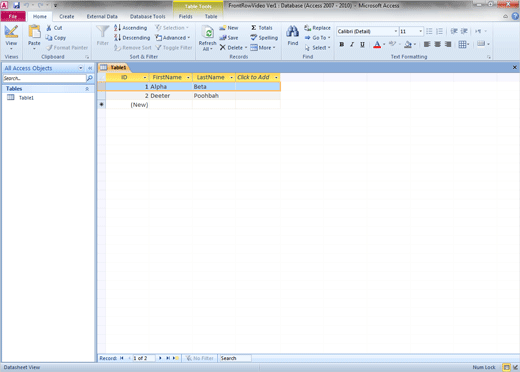Run the Spelling check
Viewport: 520px width, 372px height.
(x=264, y=38)
